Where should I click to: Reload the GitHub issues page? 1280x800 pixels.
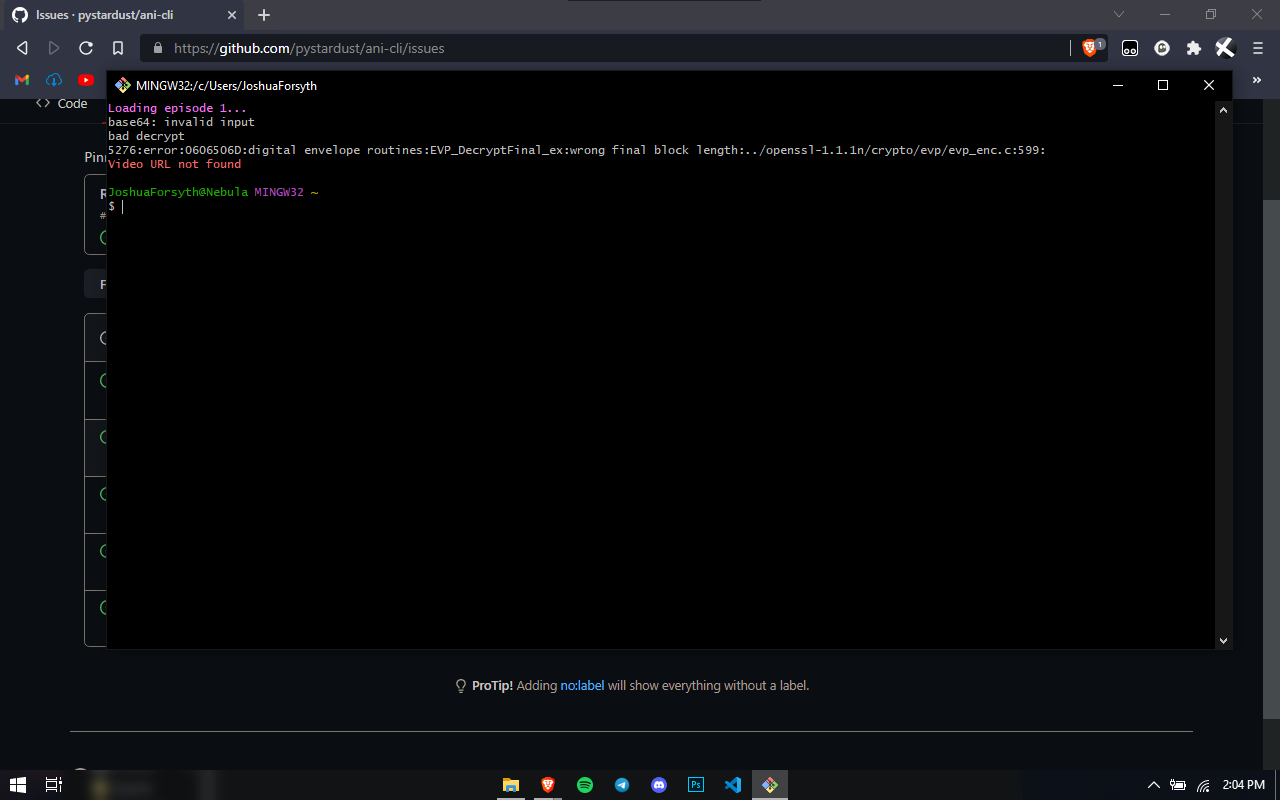click(86, 48)
